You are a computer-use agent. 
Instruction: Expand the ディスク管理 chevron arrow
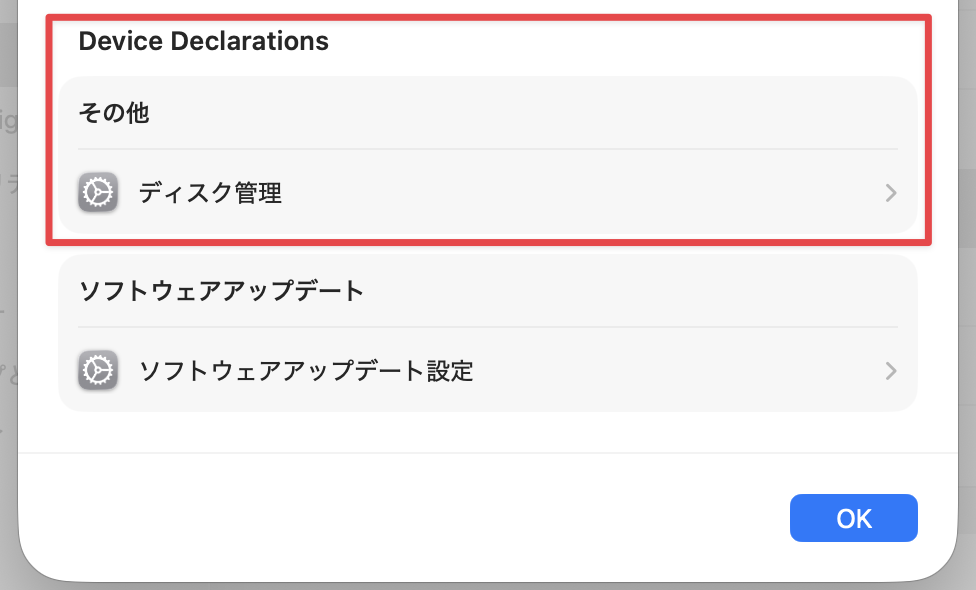click(x=891, y=193)
